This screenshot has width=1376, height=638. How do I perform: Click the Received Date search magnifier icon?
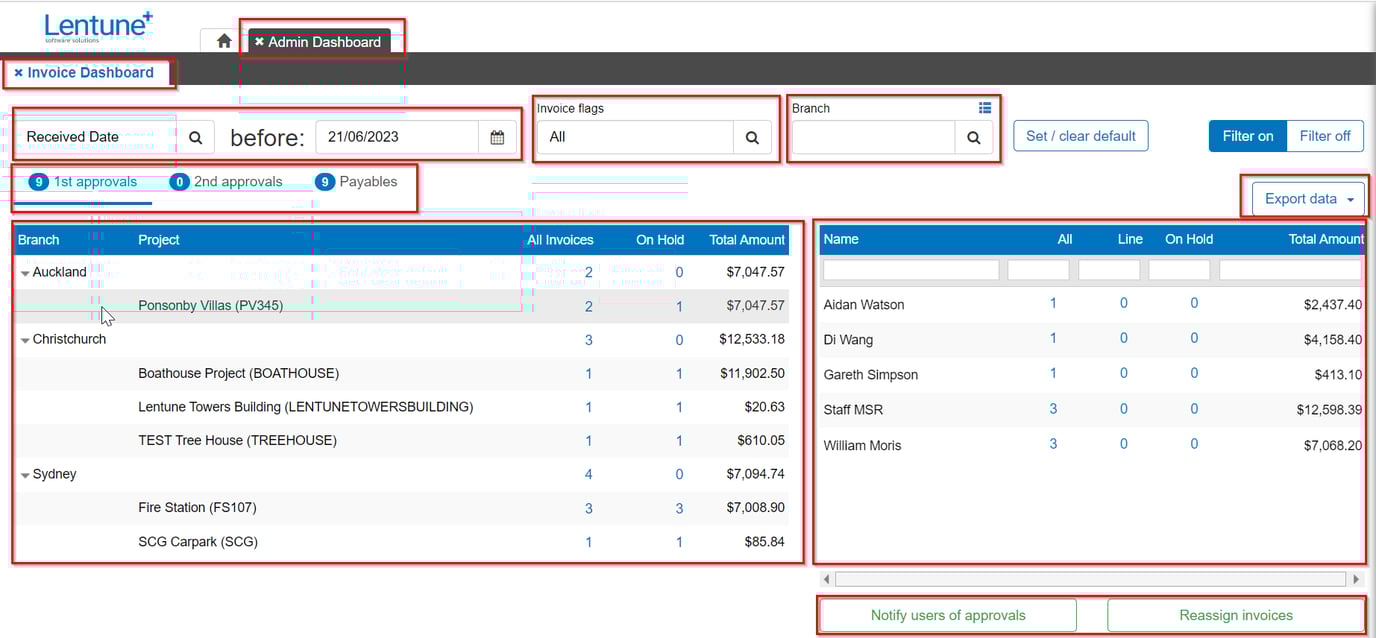tap(196, 137)
